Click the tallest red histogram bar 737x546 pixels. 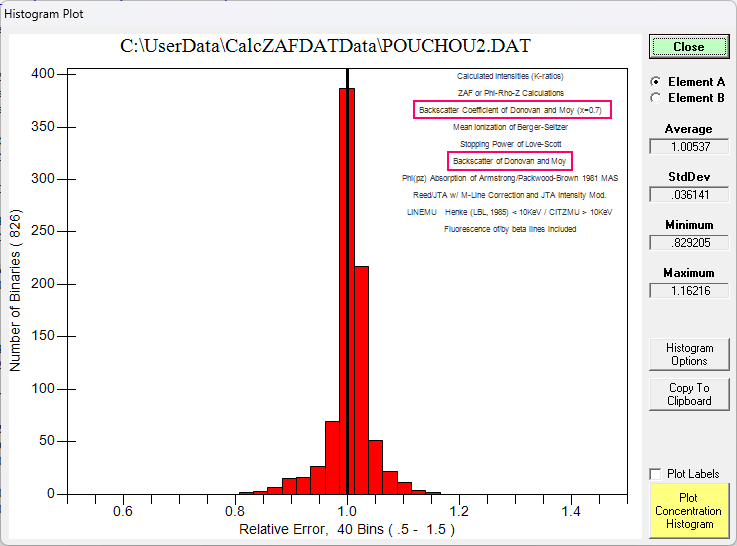coord(347,300)
